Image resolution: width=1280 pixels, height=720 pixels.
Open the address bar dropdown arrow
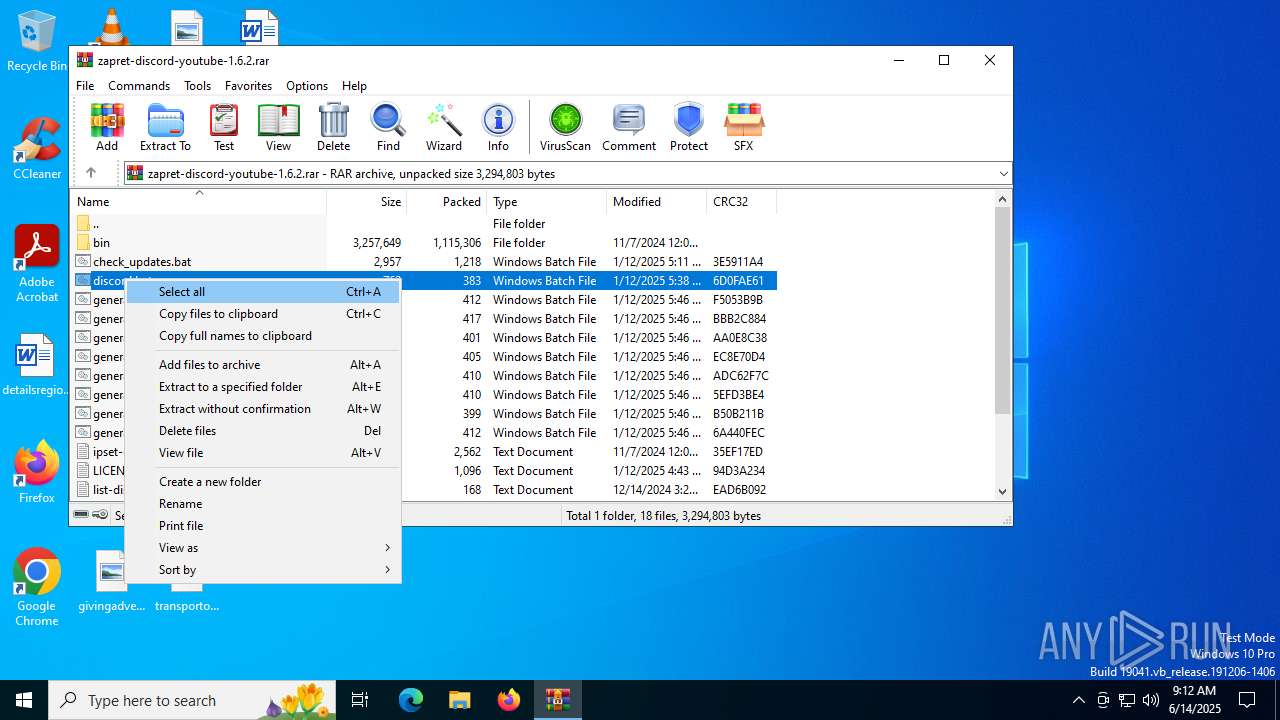(1003, 173)
